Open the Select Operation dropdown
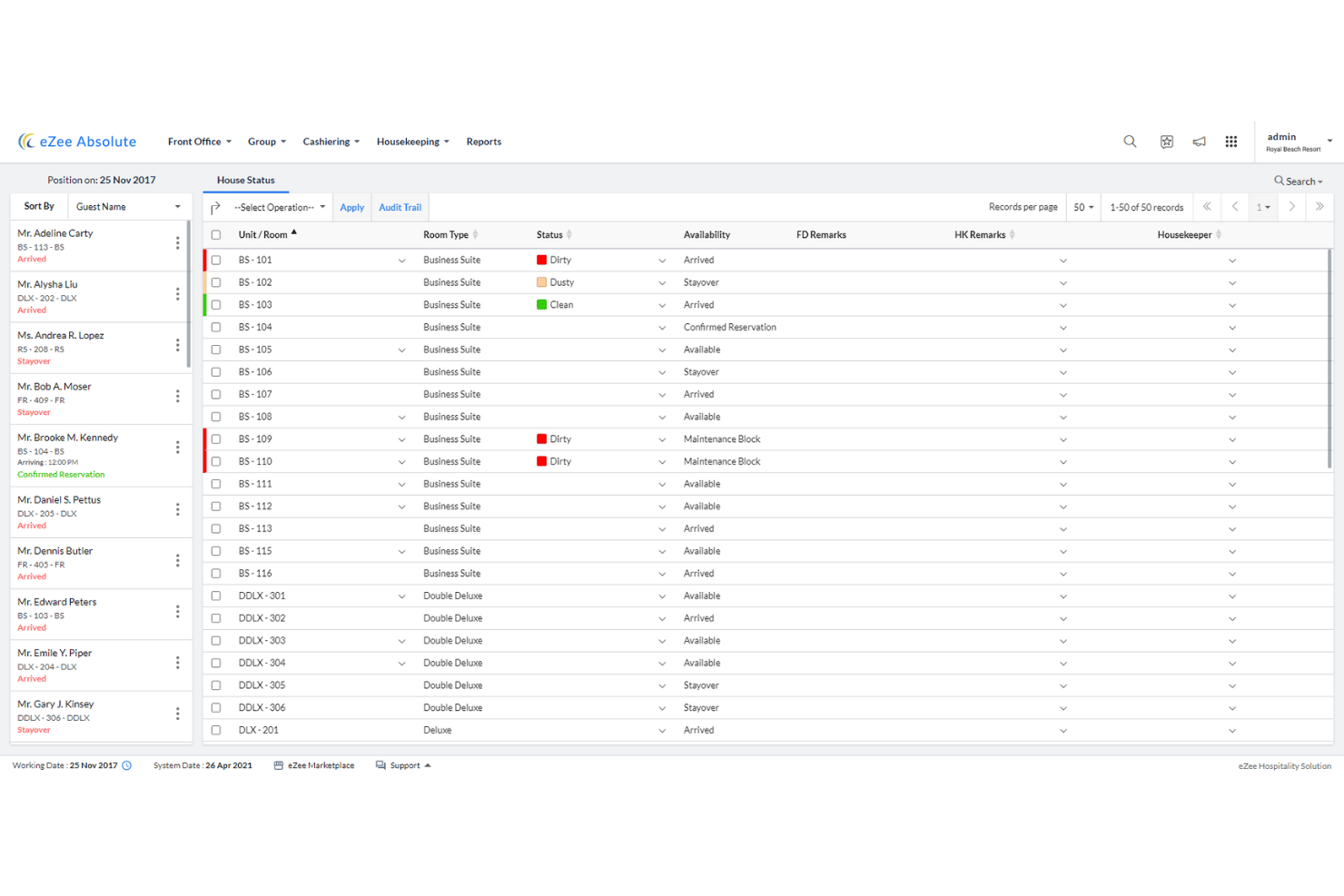 click(280, 207)
